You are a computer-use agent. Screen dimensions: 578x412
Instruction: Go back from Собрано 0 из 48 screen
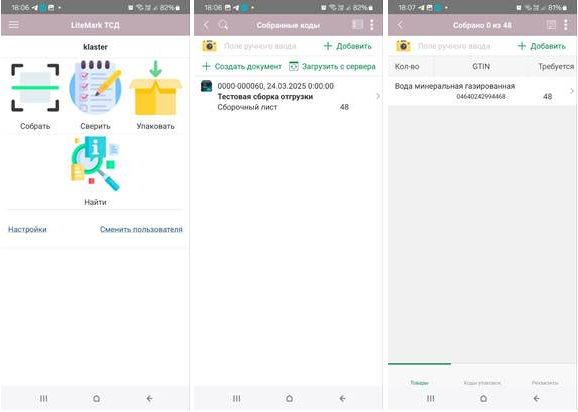(400, 25)
